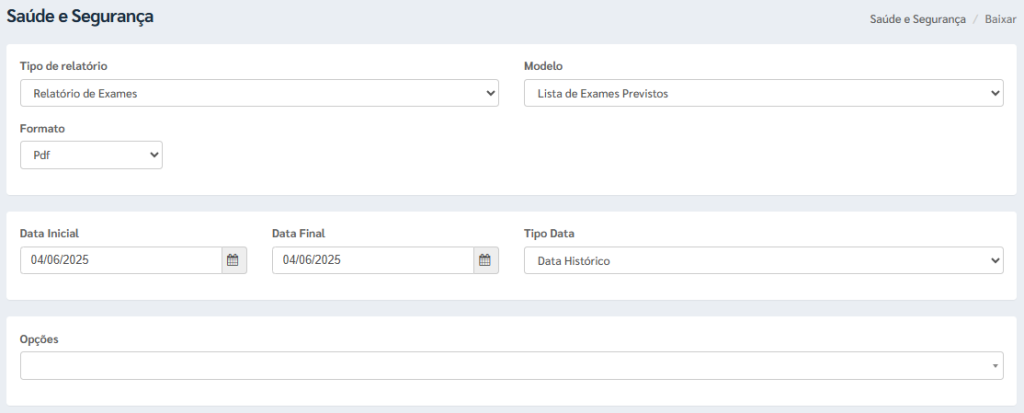Click the Data Final label
The image size is (1024, 413).
[298, 233]
